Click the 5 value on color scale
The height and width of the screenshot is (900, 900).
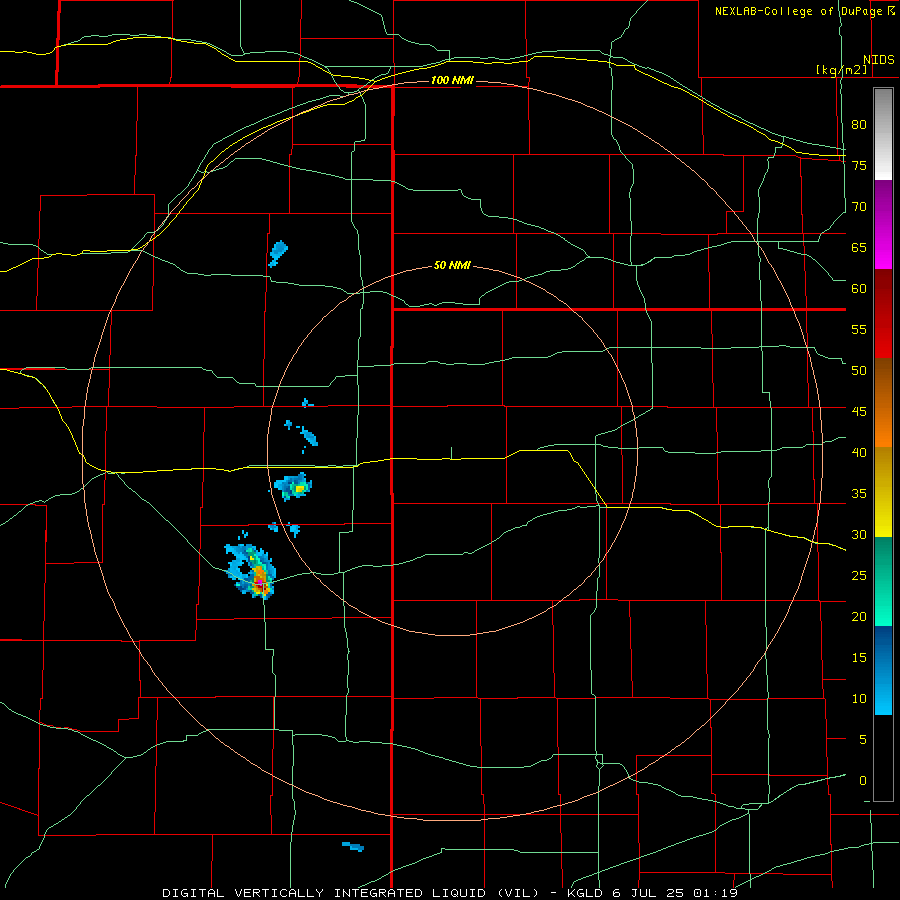(863, 740)
